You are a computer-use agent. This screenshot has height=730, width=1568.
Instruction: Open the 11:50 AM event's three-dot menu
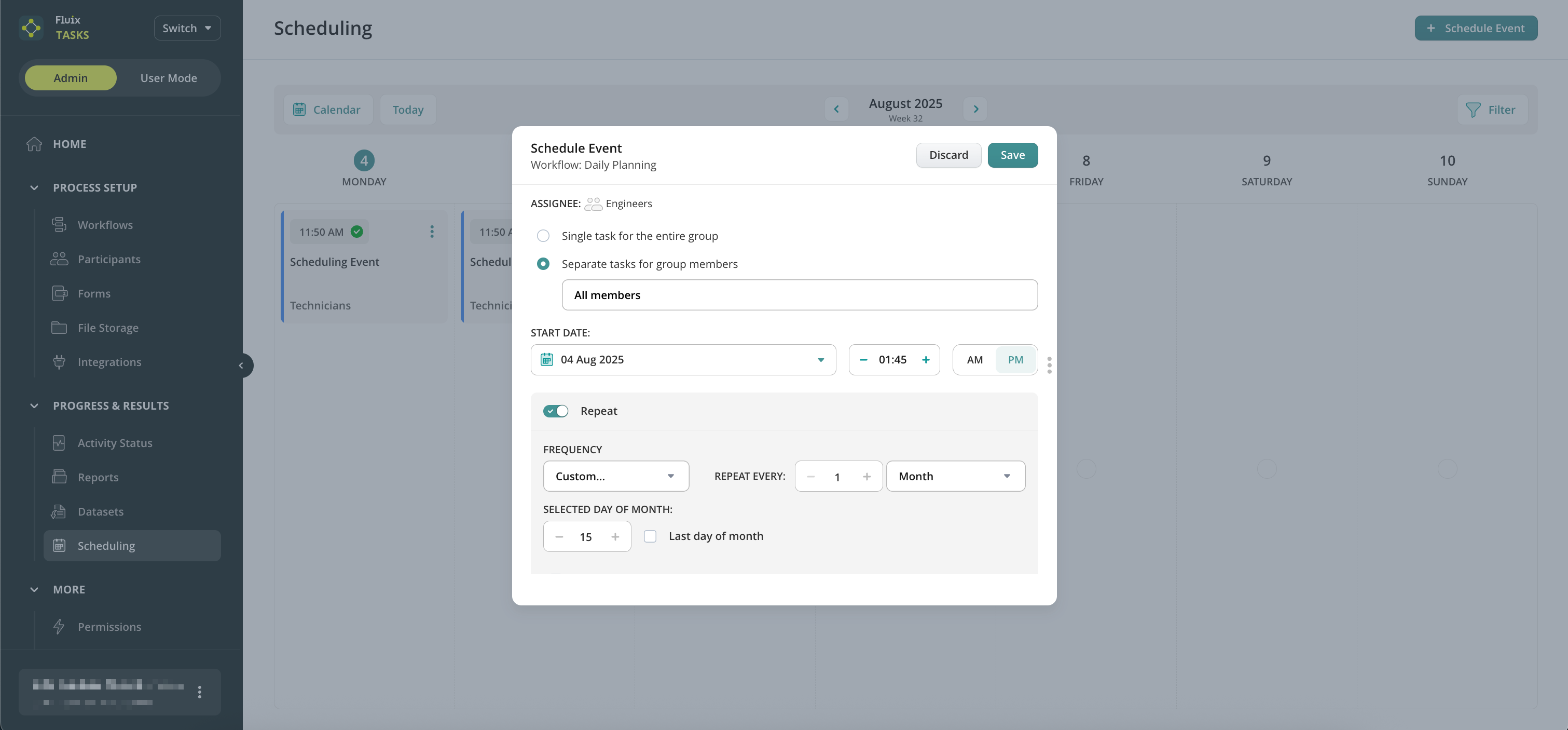[432, 232]
